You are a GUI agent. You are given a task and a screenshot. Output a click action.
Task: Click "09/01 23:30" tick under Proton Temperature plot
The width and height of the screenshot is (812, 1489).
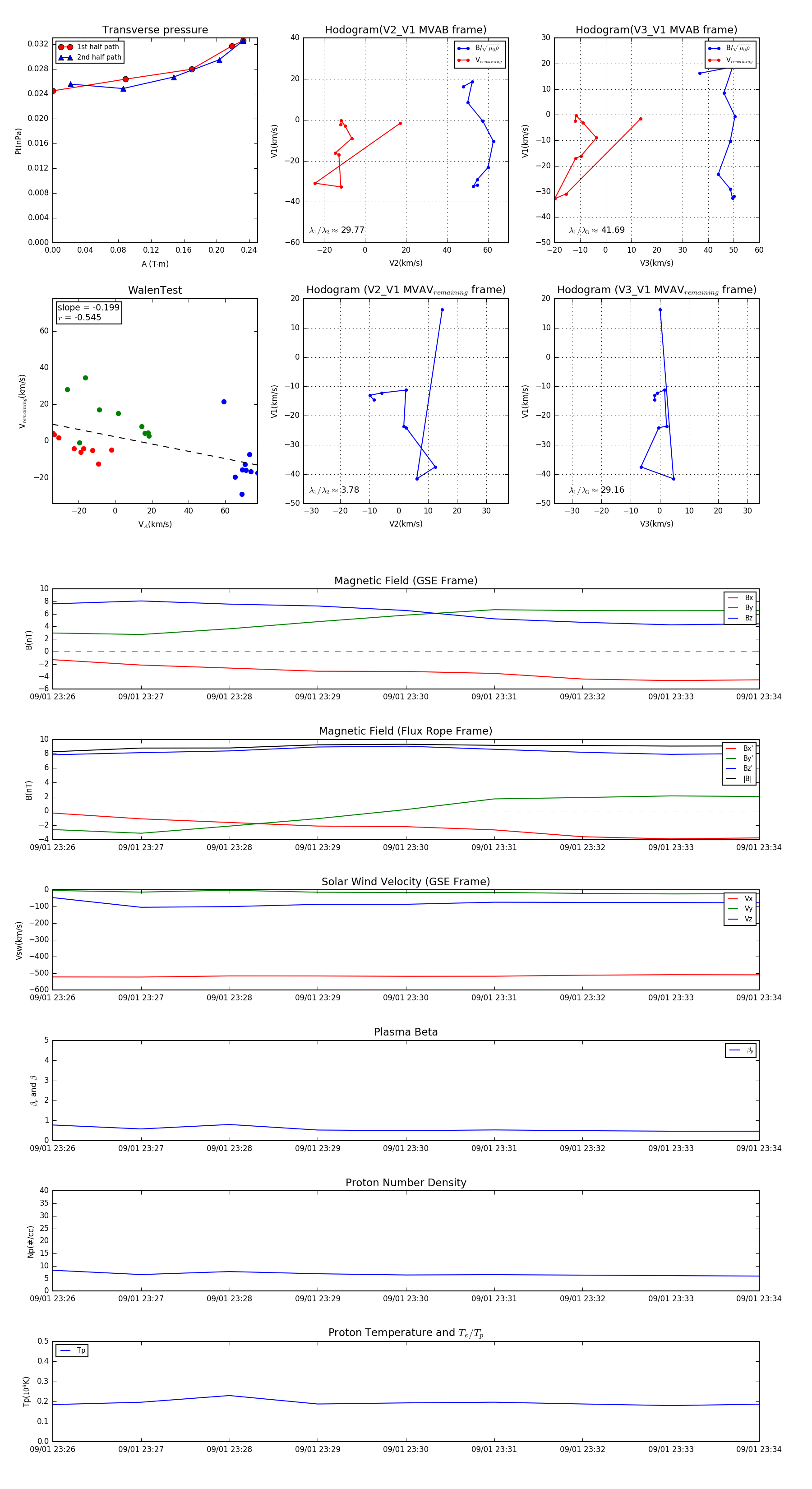pyautogui.click(x=406, y=1449)
